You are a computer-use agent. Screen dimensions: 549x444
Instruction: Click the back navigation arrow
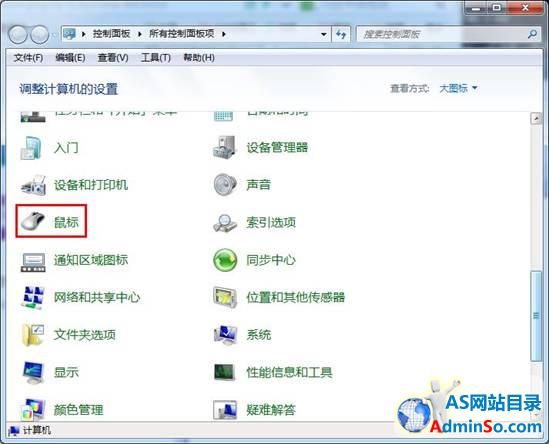18,35
